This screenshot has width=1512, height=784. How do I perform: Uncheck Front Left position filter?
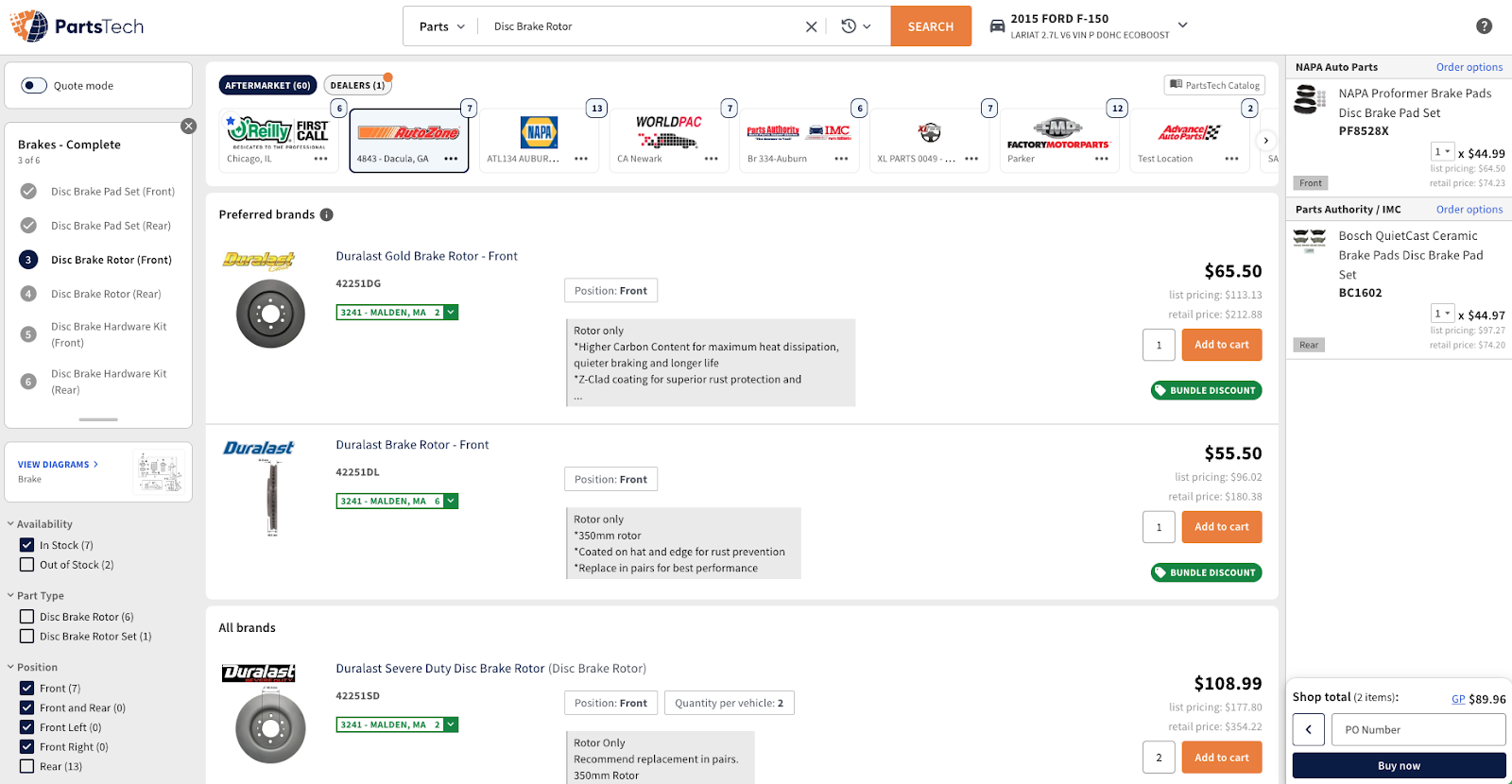click(26, 727)
